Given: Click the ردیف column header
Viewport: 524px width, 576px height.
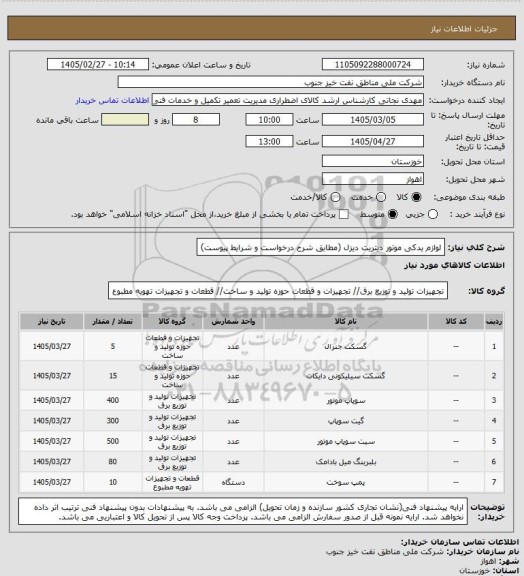Looking at the screenshot, I should tap(494, 321).
